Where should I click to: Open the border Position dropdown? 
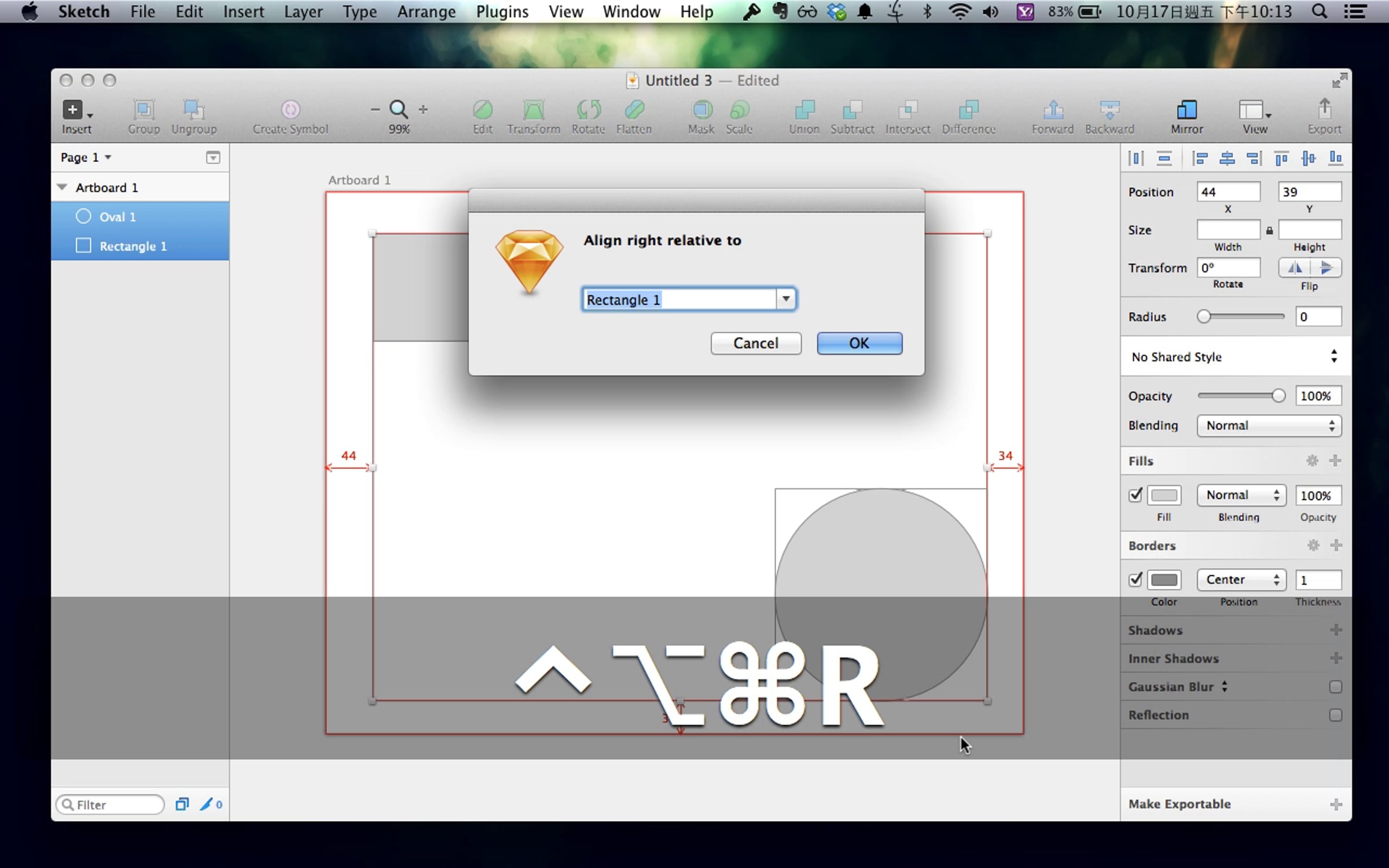tap(1241, 580)
